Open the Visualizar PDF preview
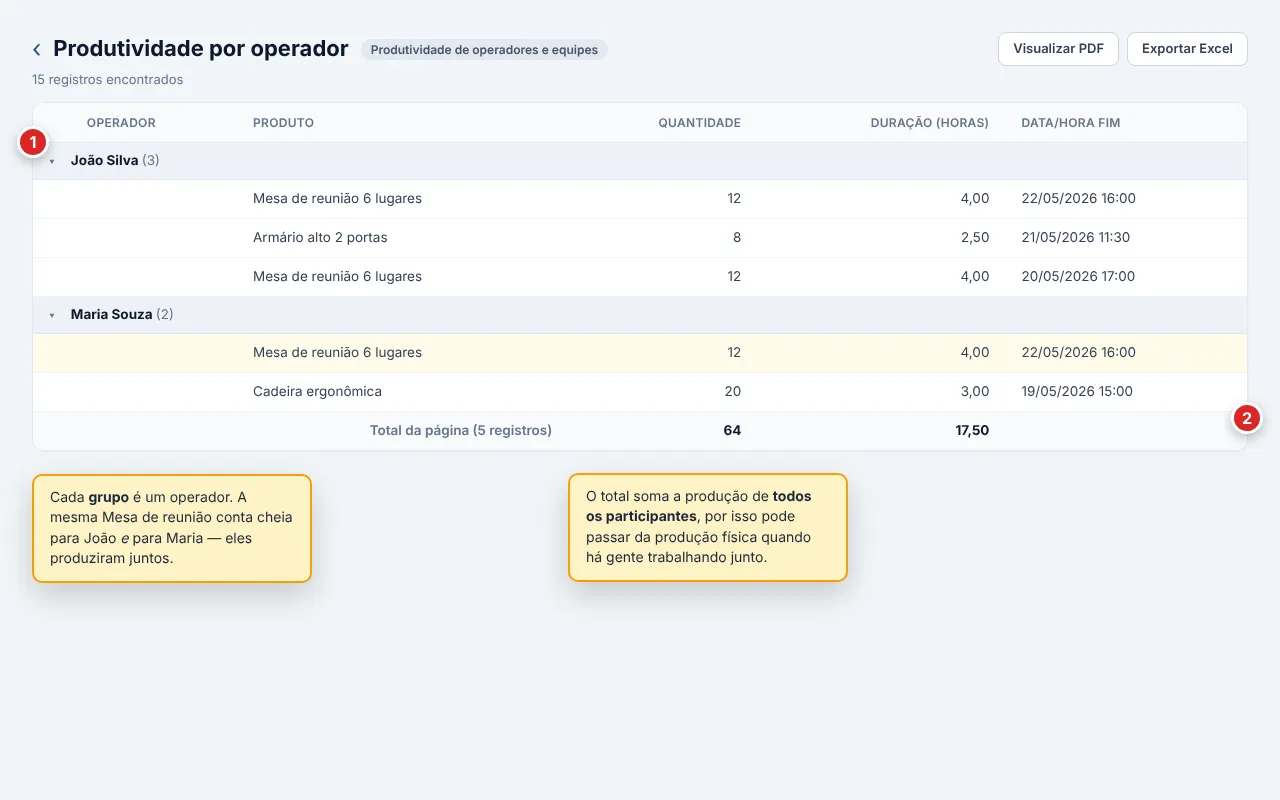Screen dimensions: 1280x800 pyautogui.click(x=1058, y=49)
